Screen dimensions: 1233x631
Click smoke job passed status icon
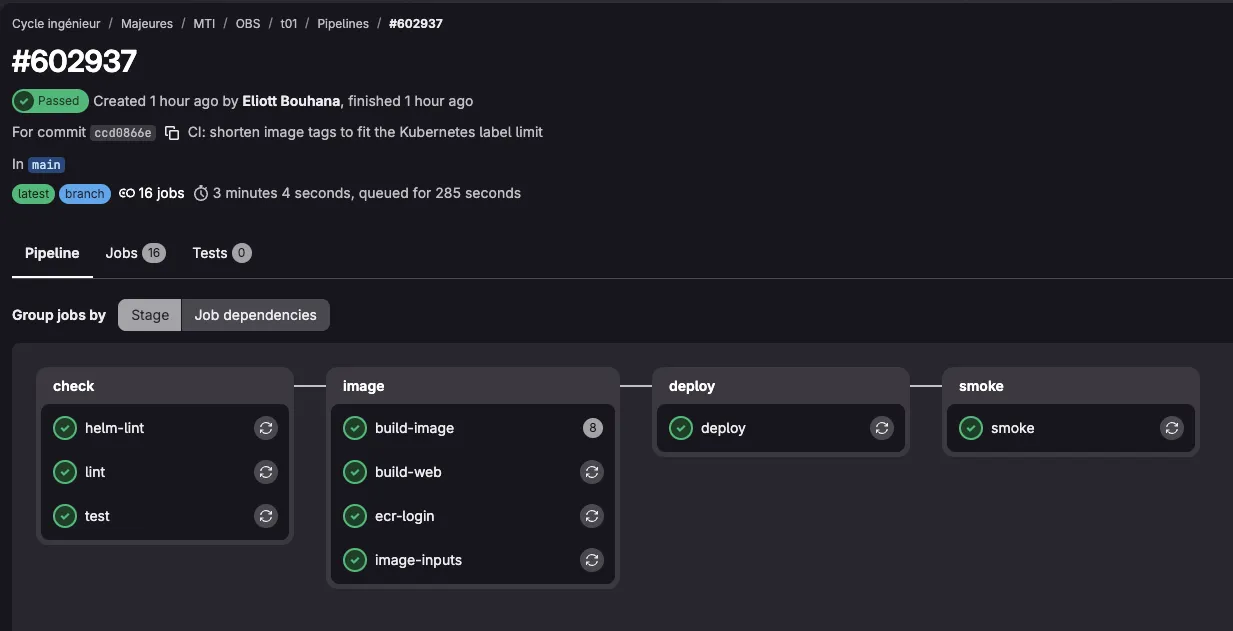[x=971, y=428]
